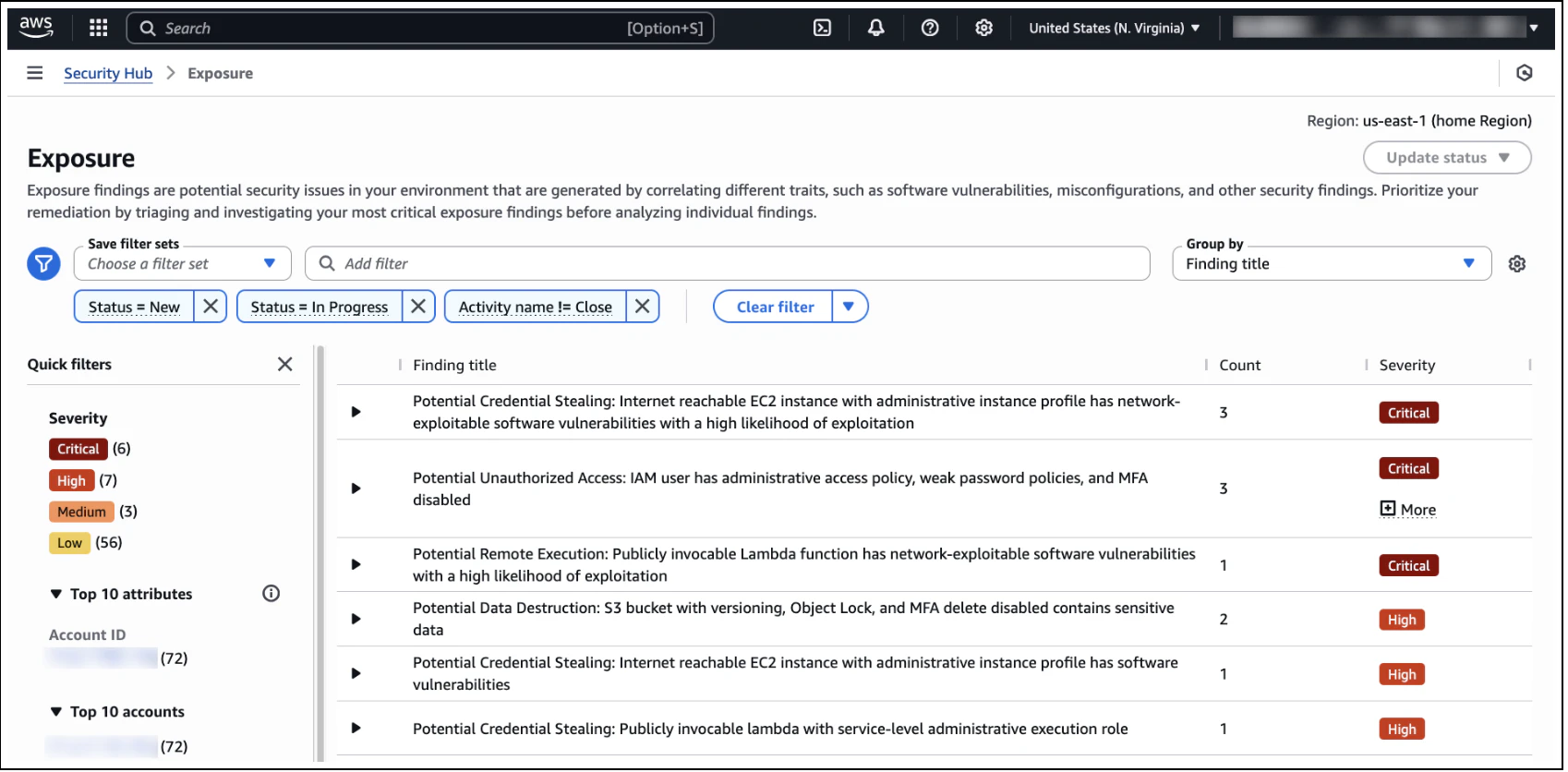Image resolution: width=1568 pixels, height=772 pixels.
Task: Edit the Status = New filter token
Action: coord(135,308)
